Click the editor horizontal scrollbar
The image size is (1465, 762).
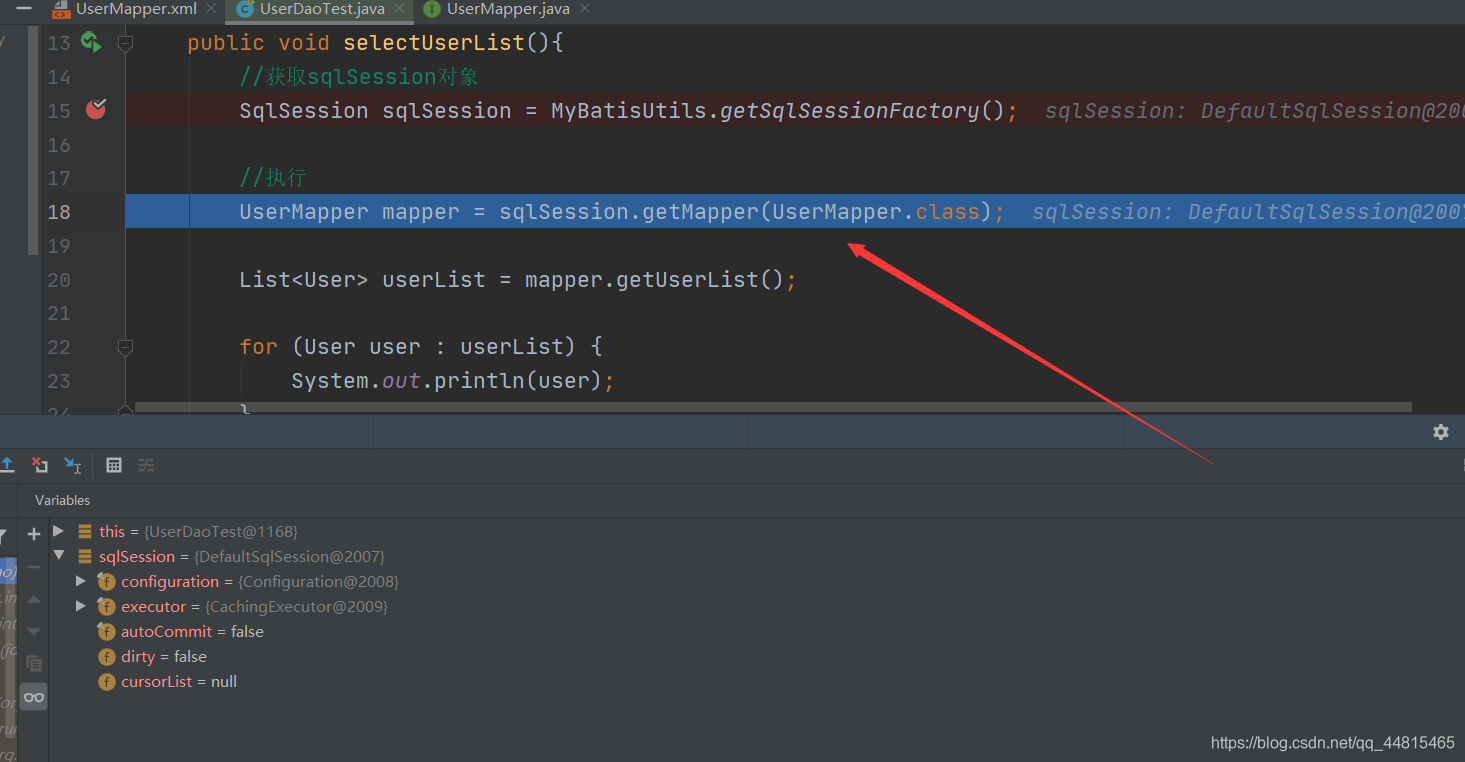click(x=773, y=407)
